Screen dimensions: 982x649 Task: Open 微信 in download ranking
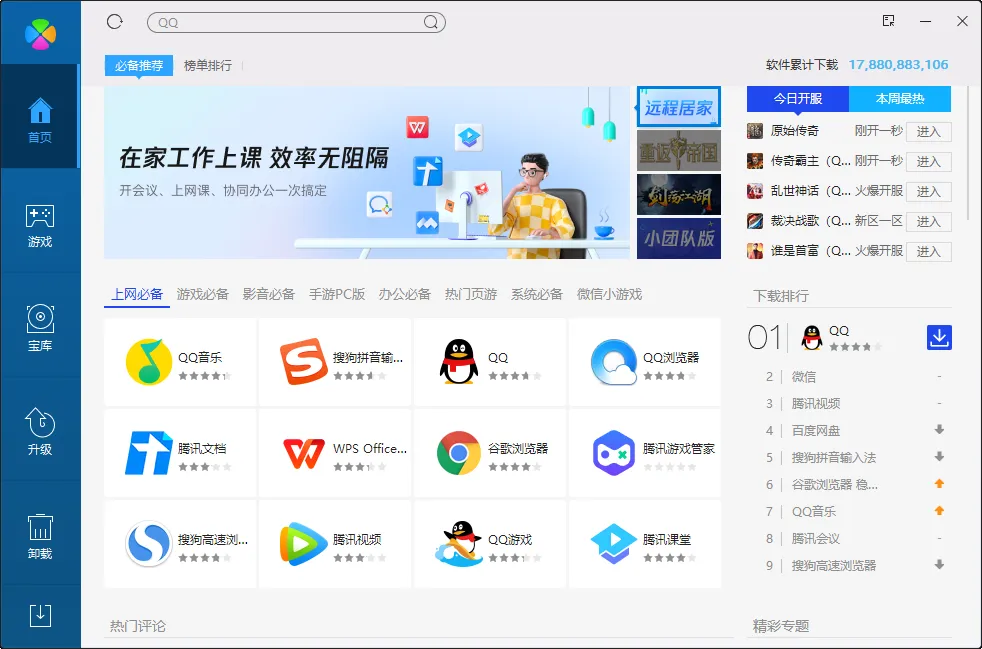[x=804, y=376]
